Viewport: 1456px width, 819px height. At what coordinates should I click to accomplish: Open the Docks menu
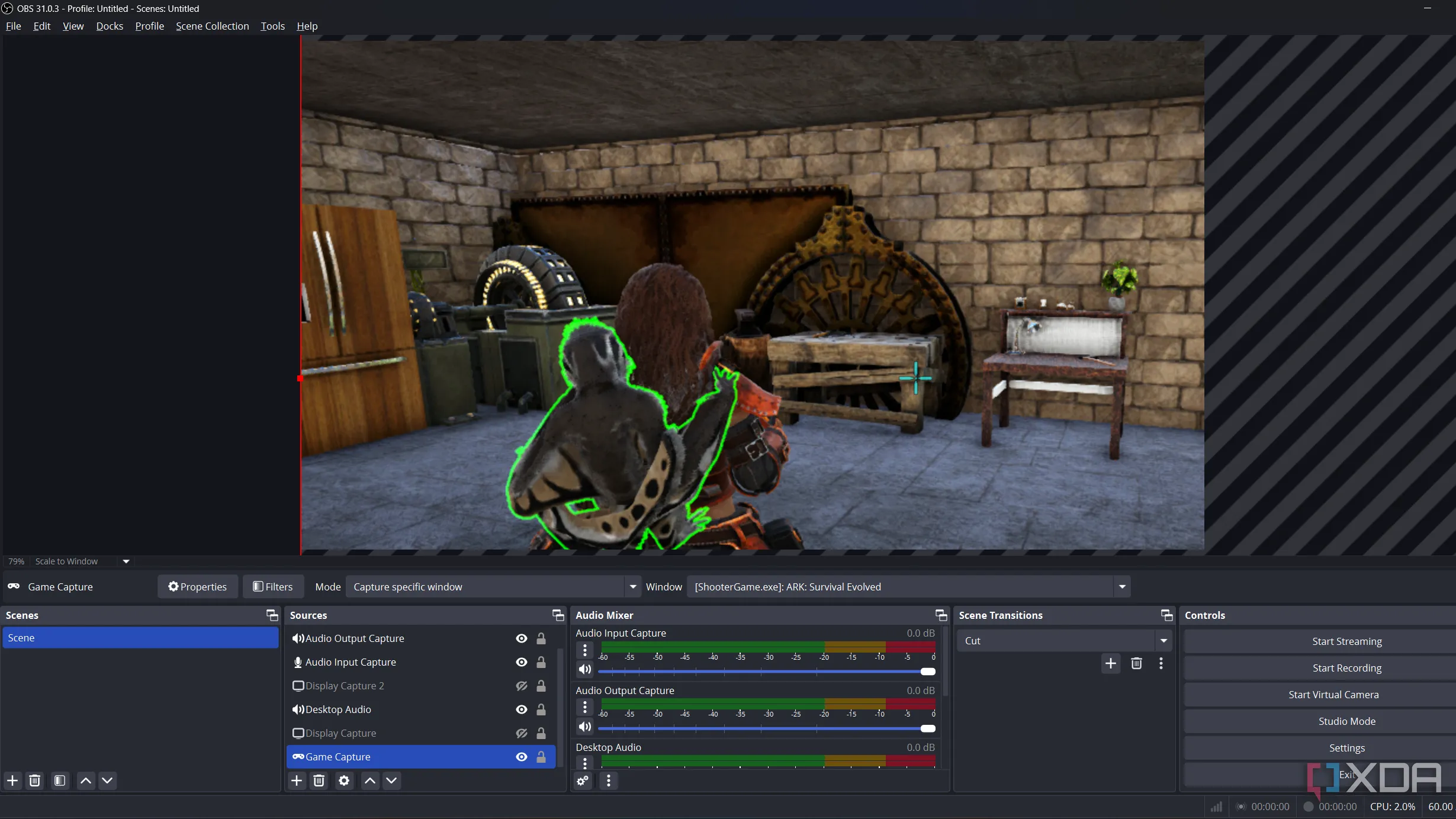coord(110,26)
